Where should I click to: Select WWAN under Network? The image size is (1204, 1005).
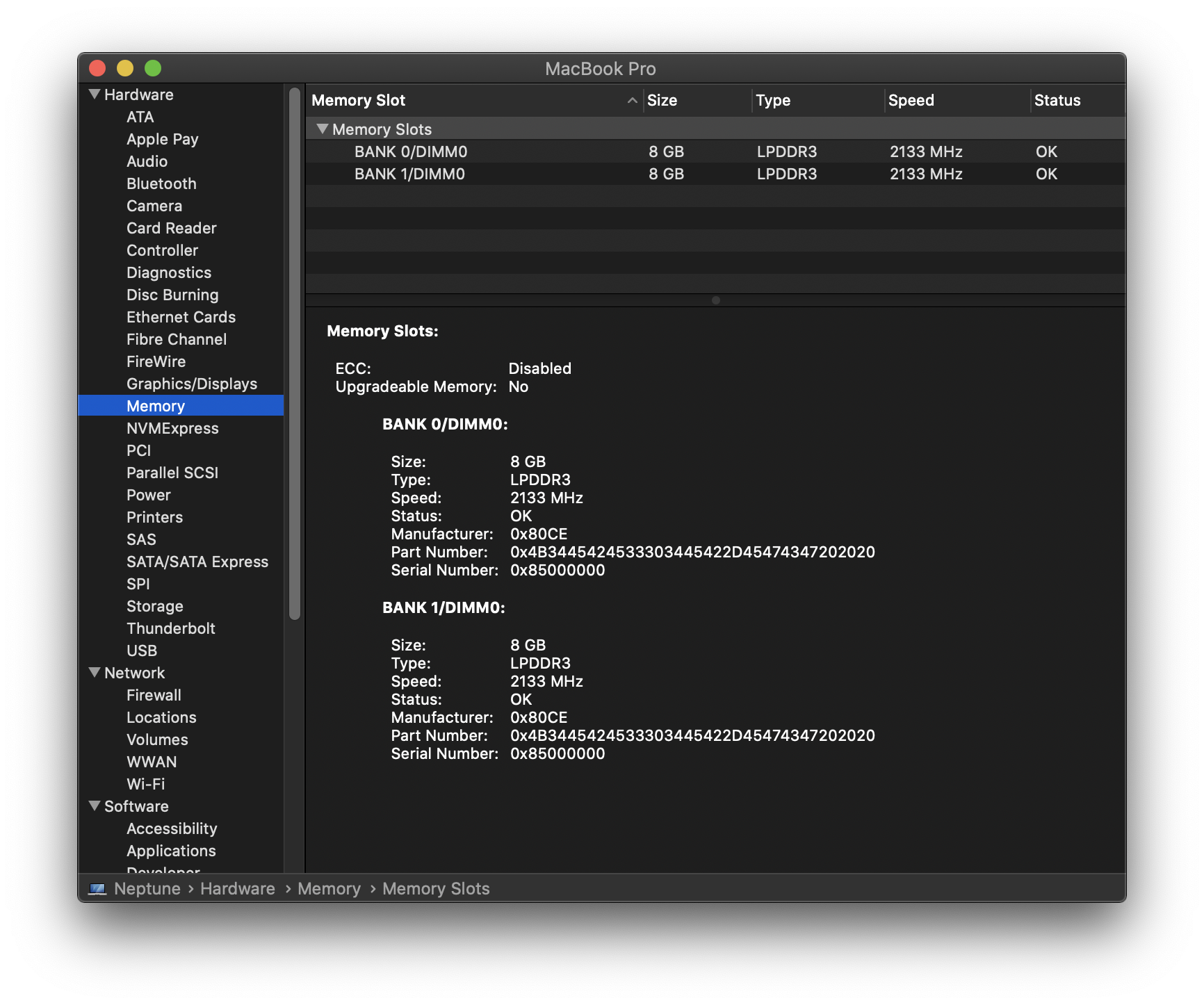pyautogui.click(x=152, y=762)
